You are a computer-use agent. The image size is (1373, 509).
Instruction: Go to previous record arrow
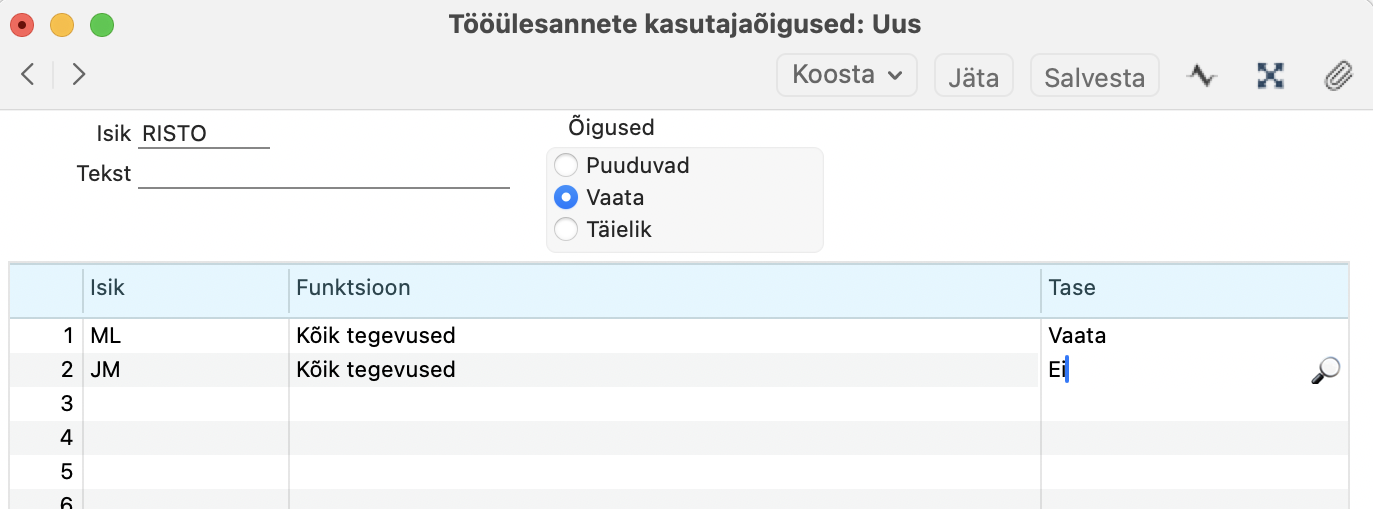[28, 74]
